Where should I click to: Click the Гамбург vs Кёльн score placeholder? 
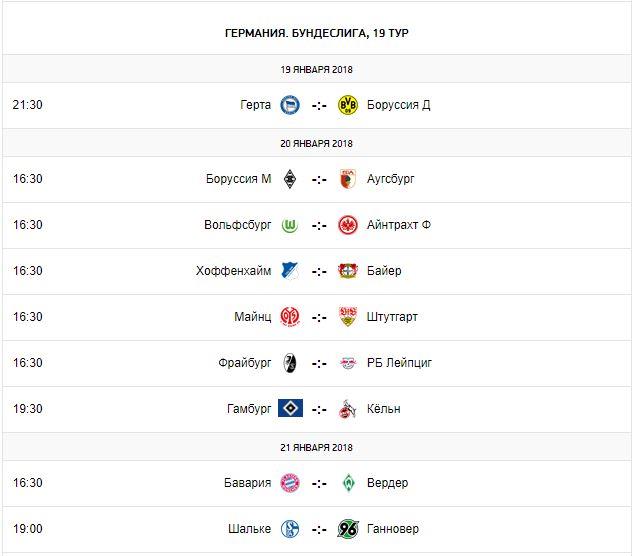coord(319,409)
